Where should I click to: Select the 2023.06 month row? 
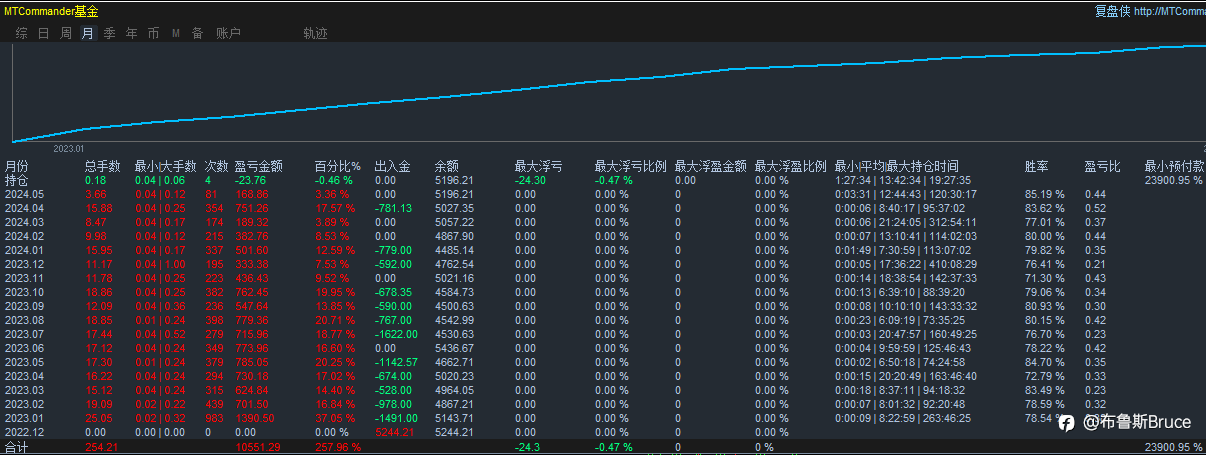click(603, 348)
